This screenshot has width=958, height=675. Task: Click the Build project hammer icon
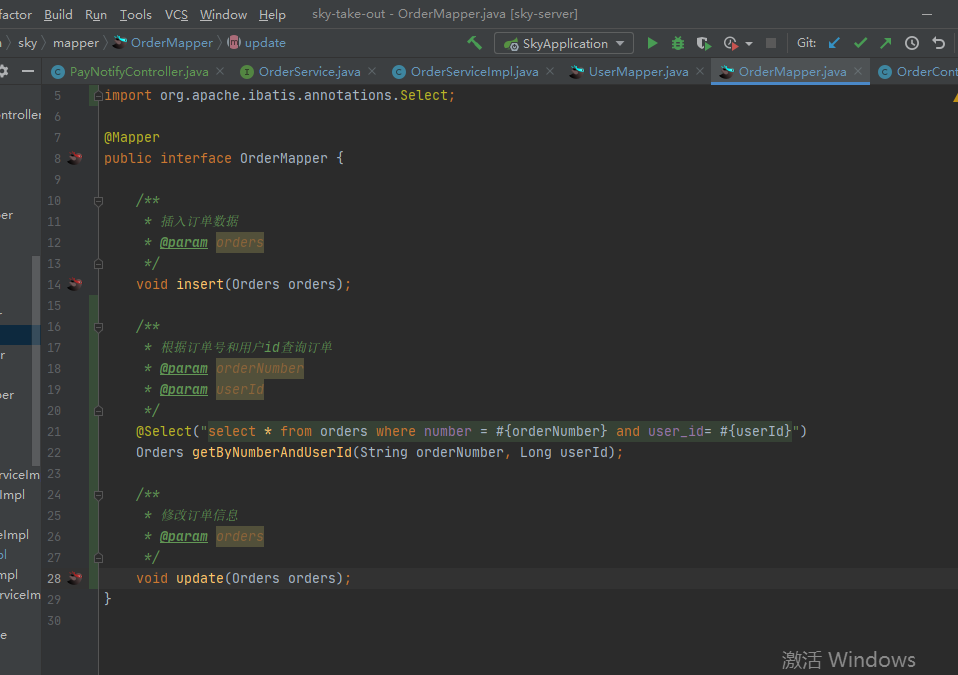coord(474,43)
